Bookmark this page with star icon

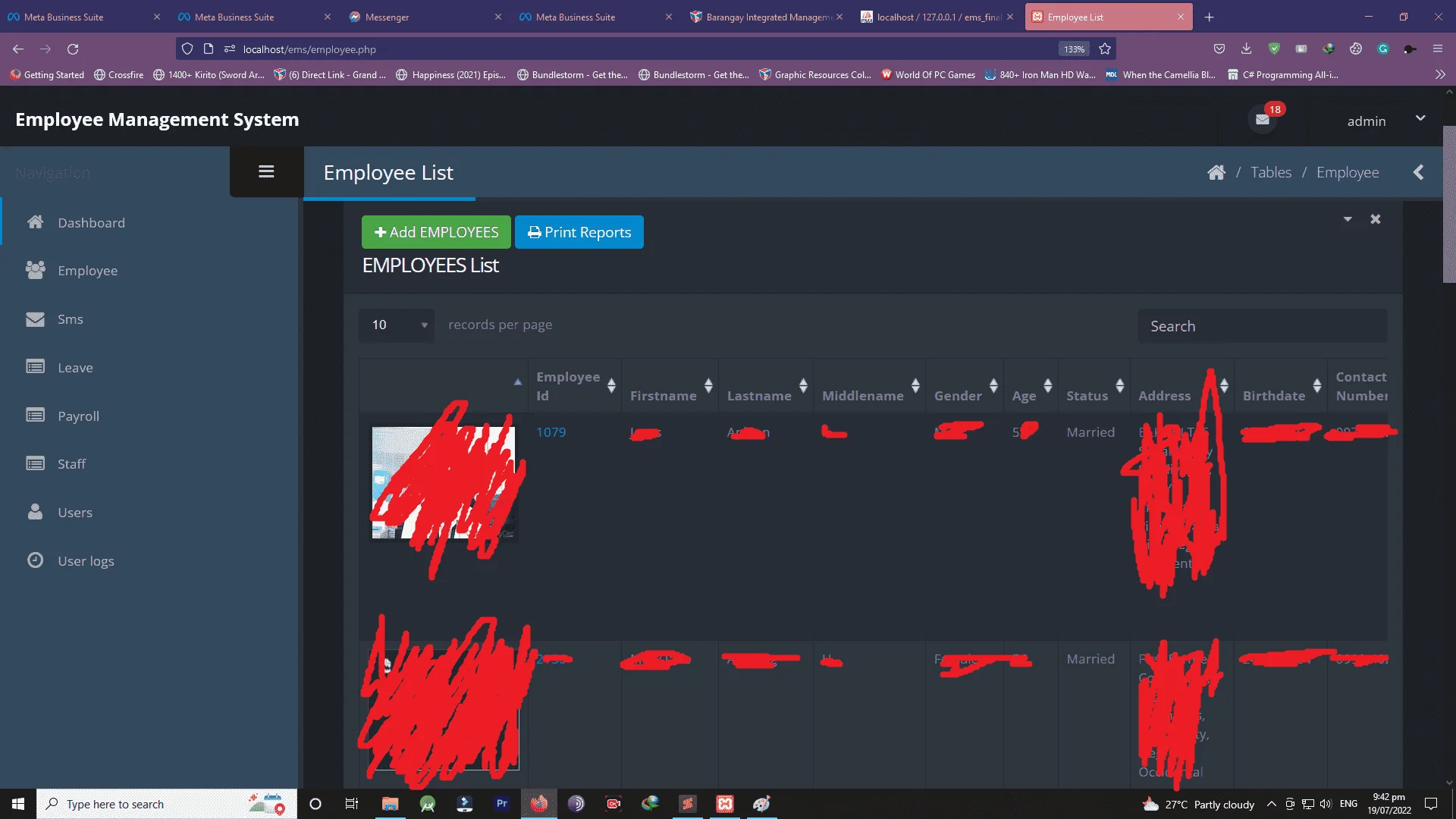[x=1105, y=49]
